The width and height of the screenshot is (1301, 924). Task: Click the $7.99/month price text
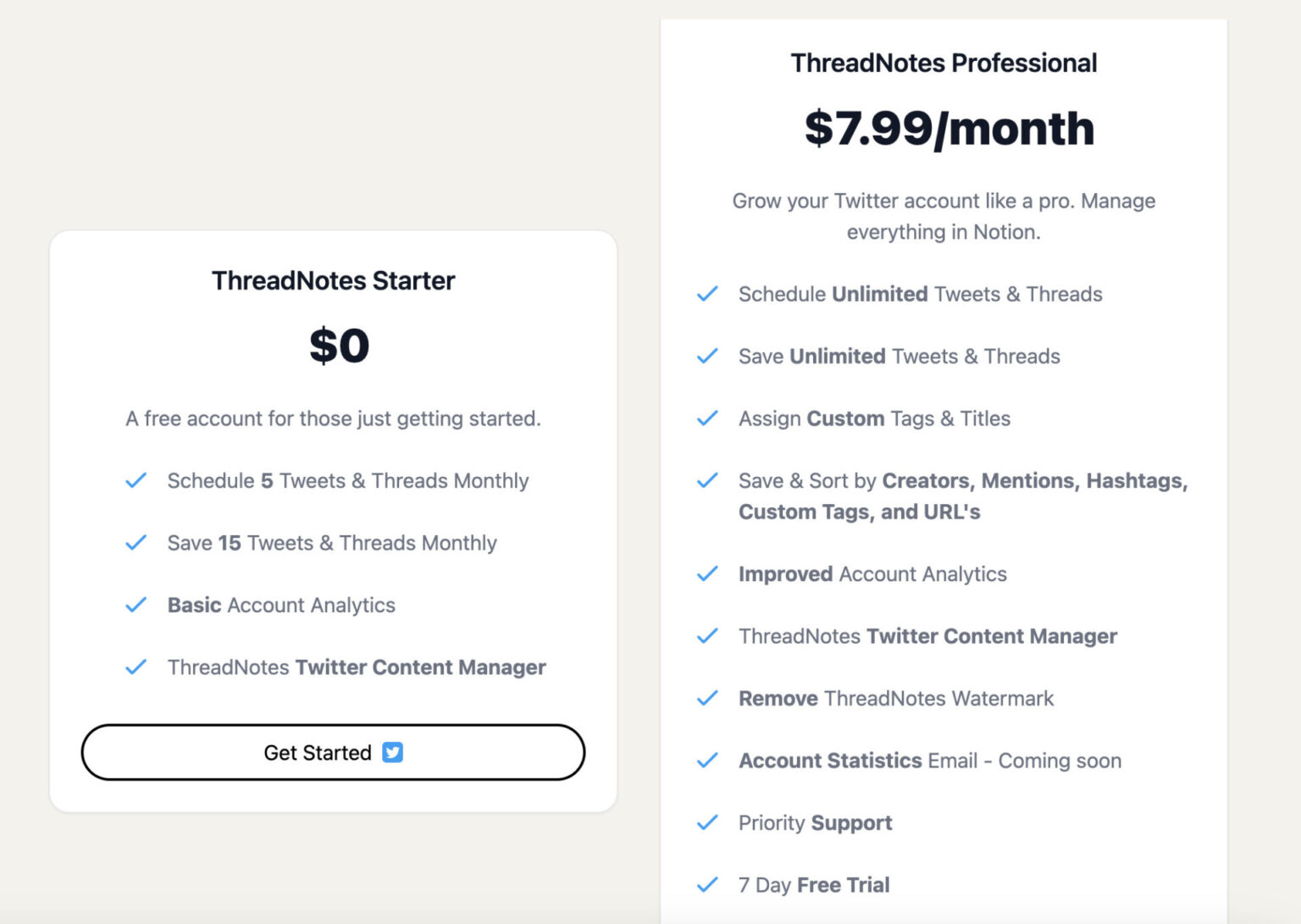(949, 129)
